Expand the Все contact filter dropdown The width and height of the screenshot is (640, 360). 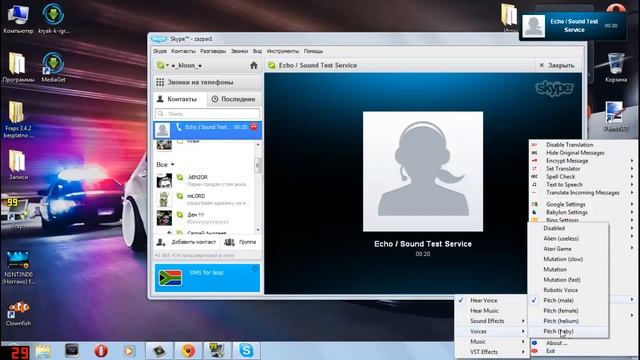(x=165, y=164)
